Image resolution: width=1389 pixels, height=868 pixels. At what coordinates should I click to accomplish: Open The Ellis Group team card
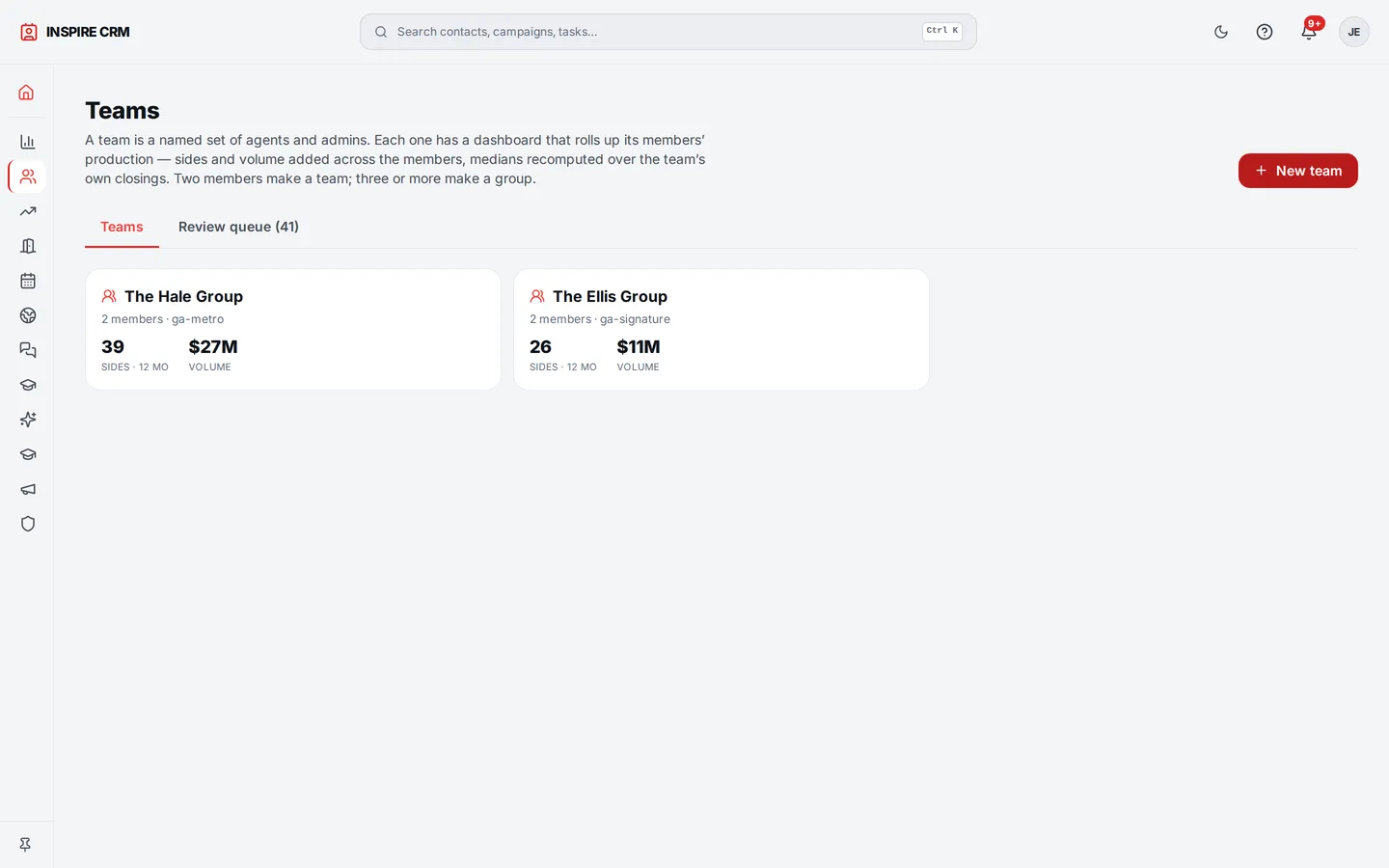coord(722,330)
